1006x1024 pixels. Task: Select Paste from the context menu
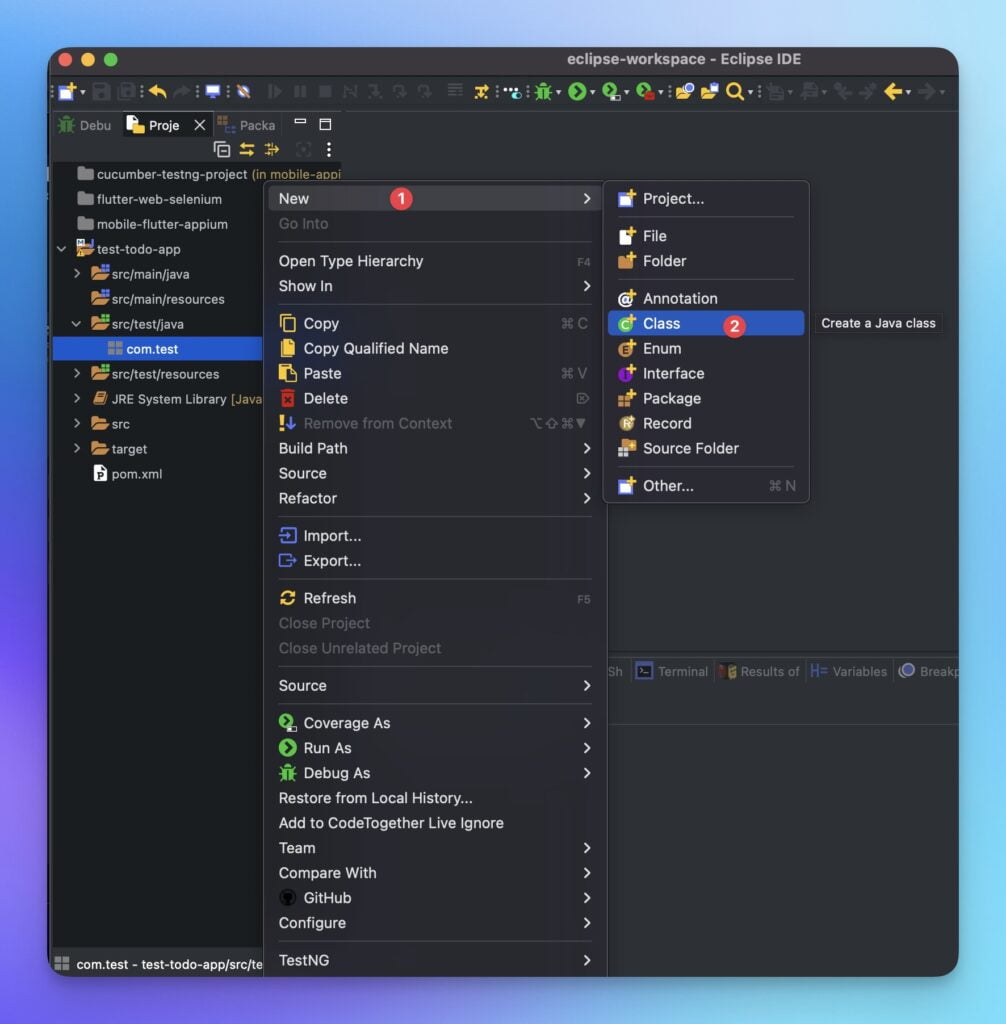[x=434, y=373]
